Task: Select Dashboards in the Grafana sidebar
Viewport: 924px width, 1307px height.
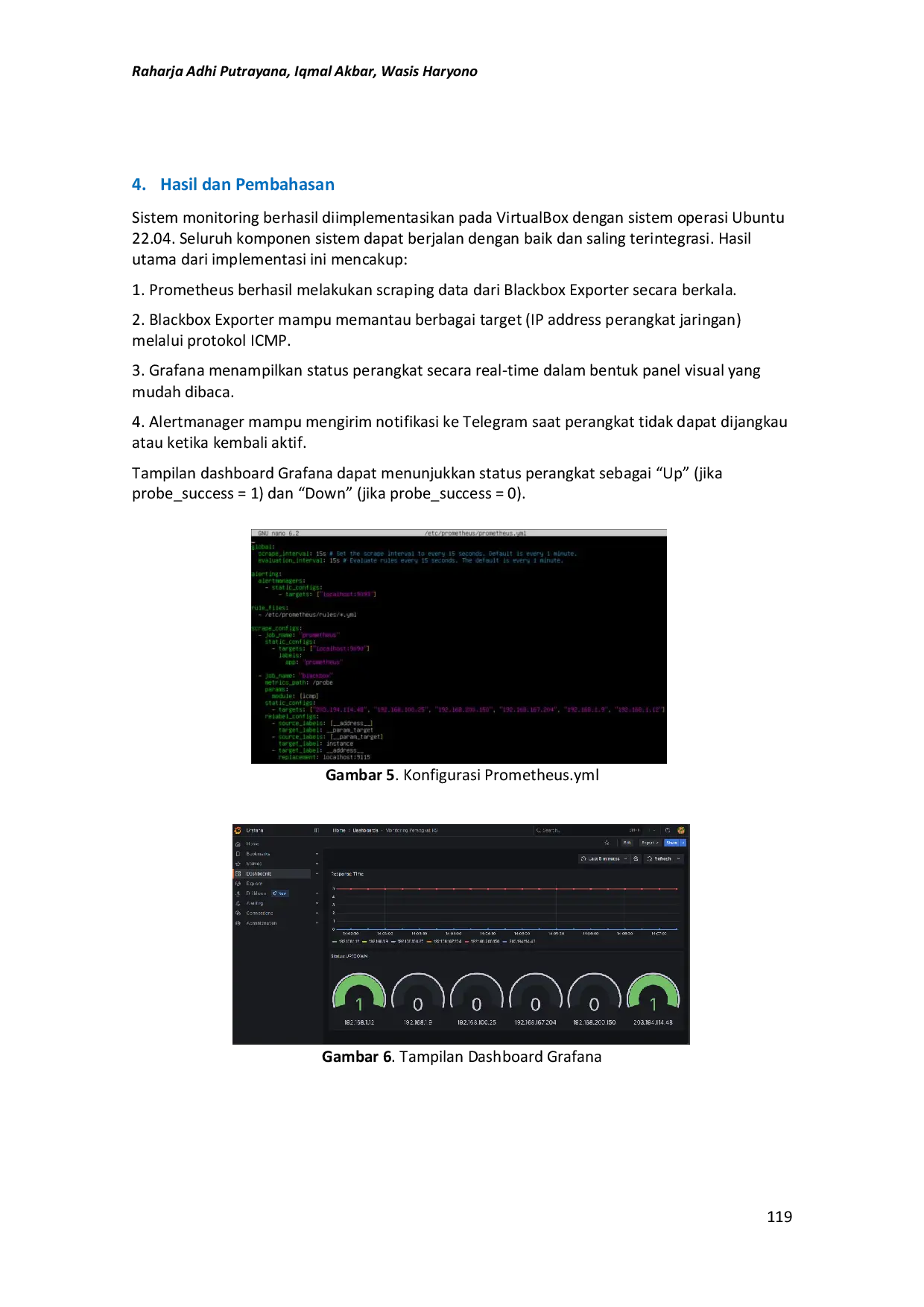Action: [272, 873]
